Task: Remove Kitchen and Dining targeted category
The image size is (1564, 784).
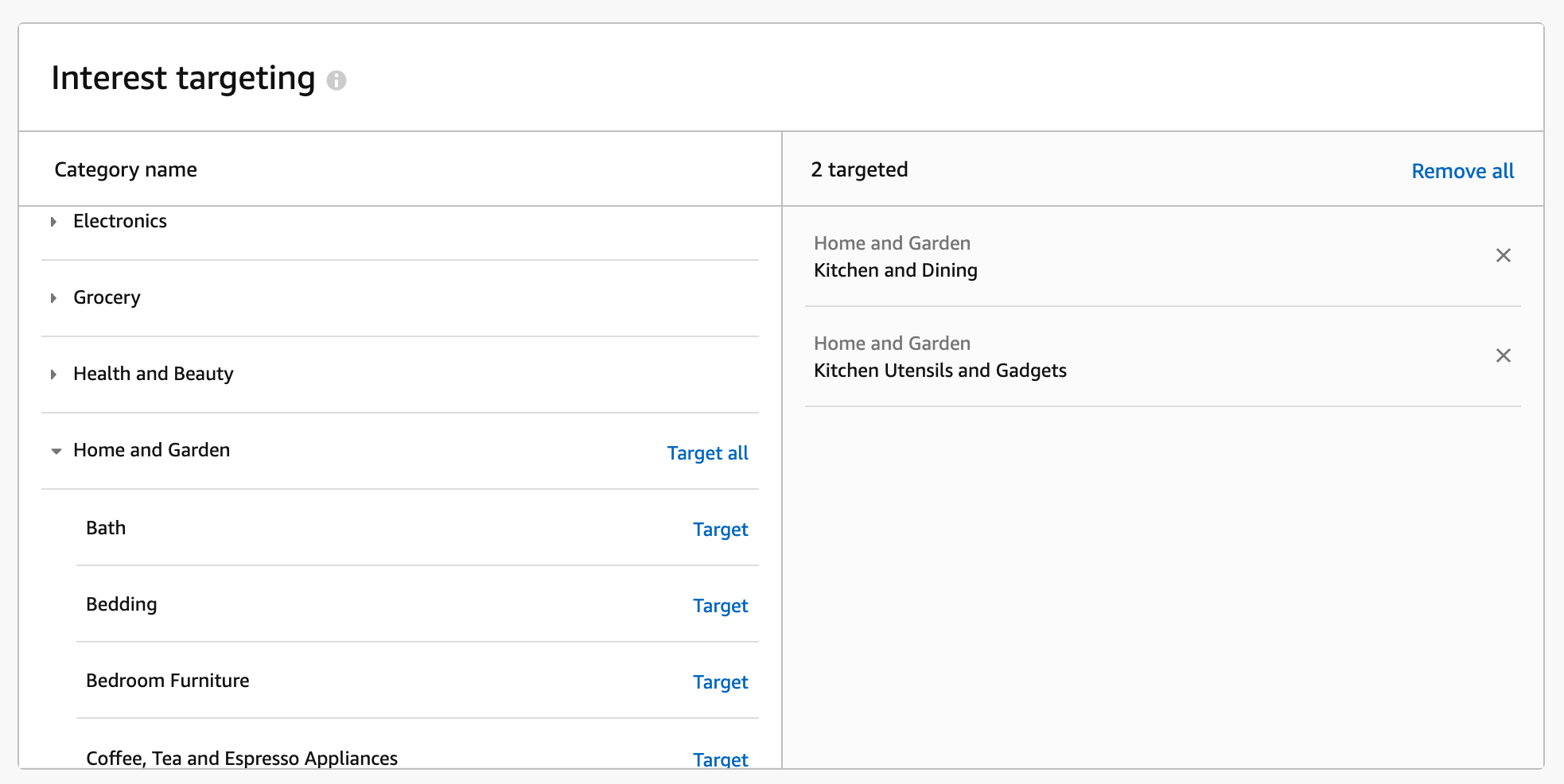Action: (x=1503, y=255)
